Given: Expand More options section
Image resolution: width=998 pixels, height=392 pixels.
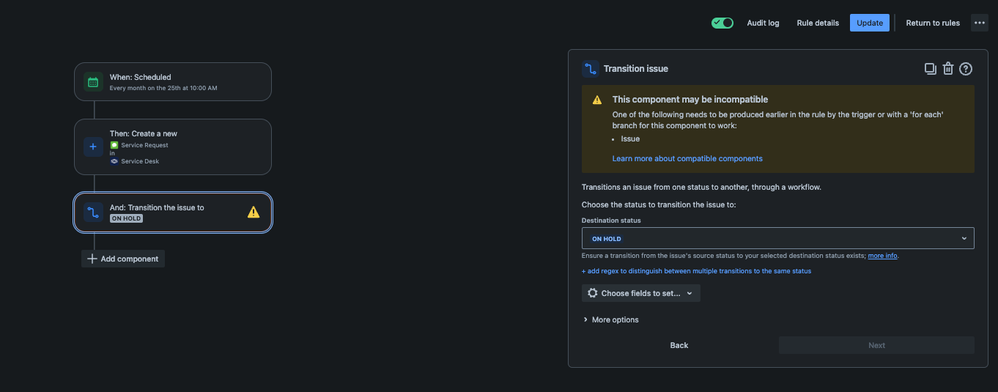Looking at the screenshot, I should (x=610, y=319).
